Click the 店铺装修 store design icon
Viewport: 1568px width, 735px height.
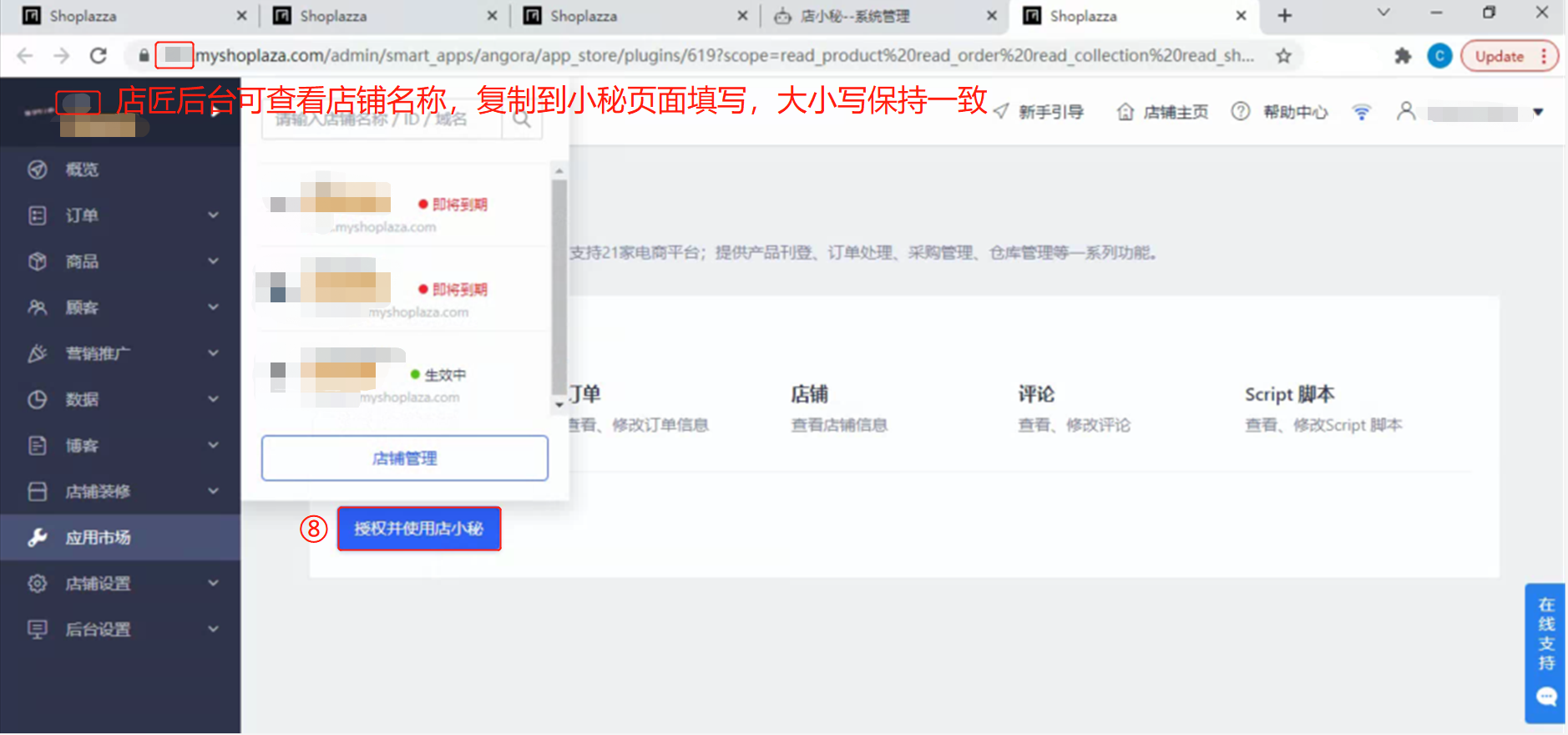click(38, 491)
